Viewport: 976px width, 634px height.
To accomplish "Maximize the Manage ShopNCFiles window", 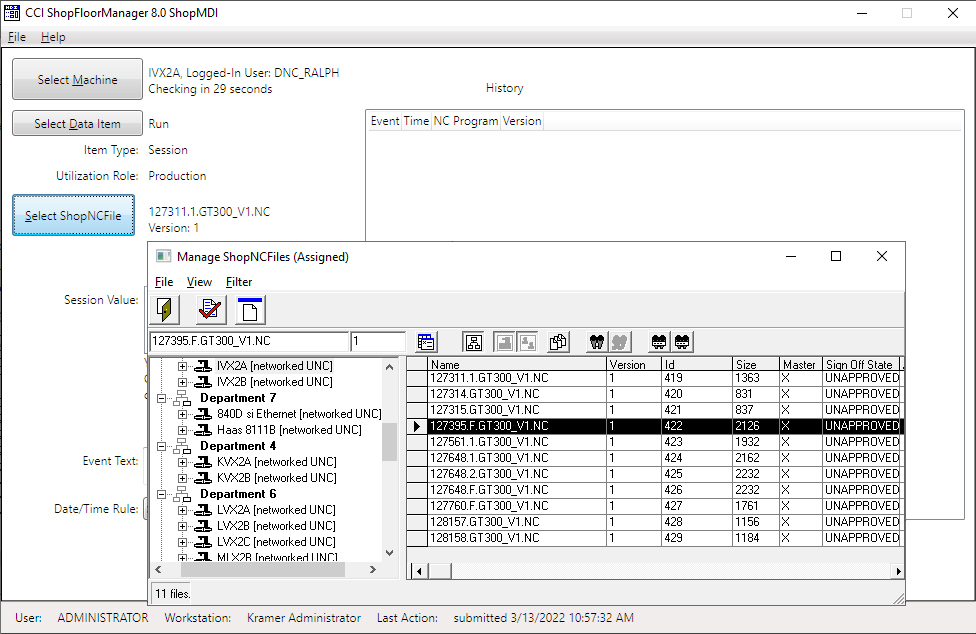I will (836, 256).
